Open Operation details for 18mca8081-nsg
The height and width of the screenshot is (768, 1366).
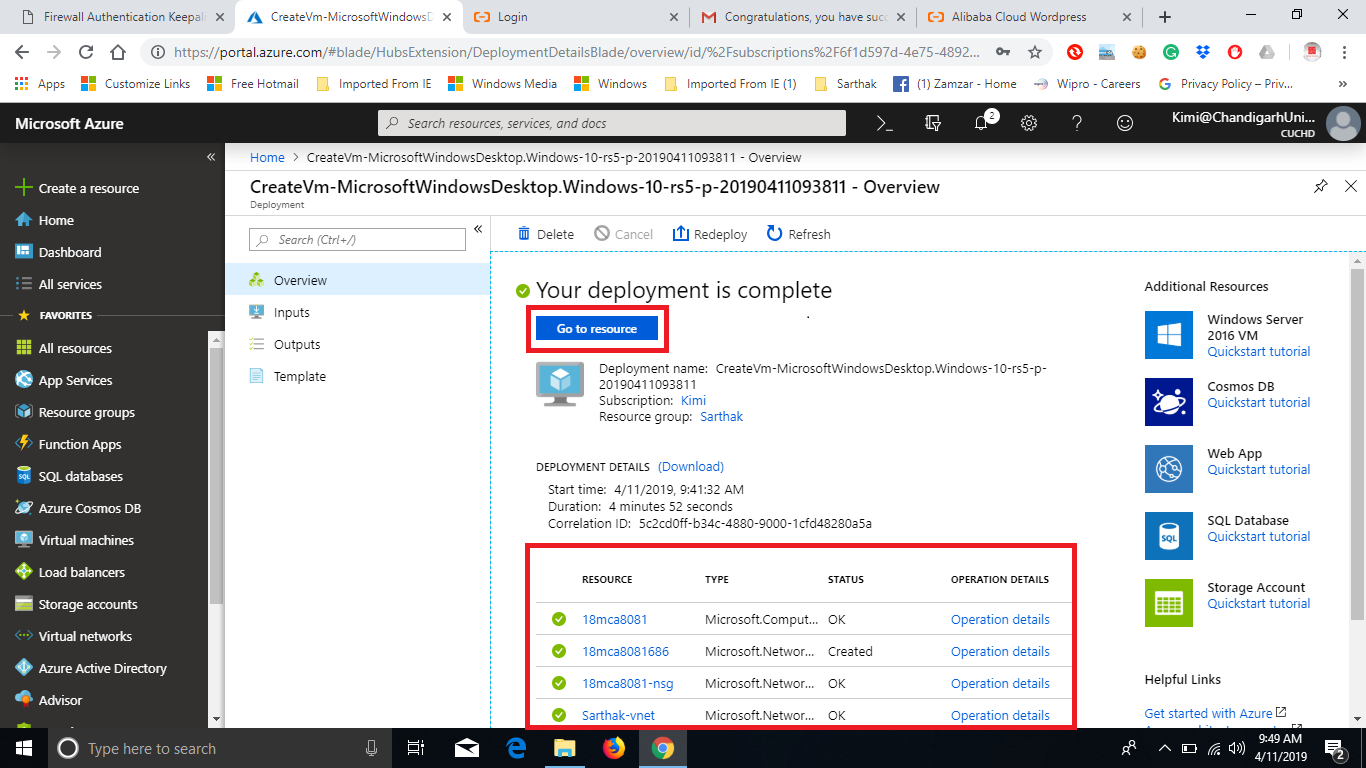(x=1000, y=683)
